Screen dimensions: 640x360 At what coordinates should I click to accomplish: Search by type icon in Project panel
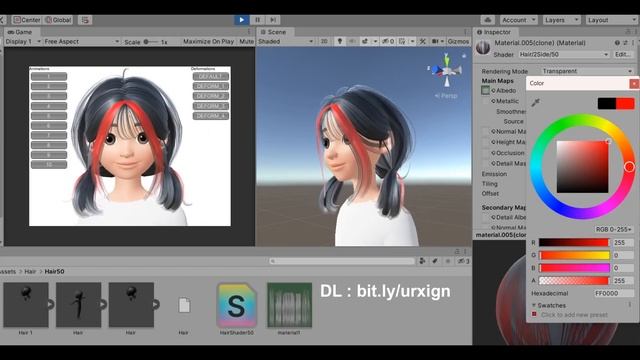point(422,261)
